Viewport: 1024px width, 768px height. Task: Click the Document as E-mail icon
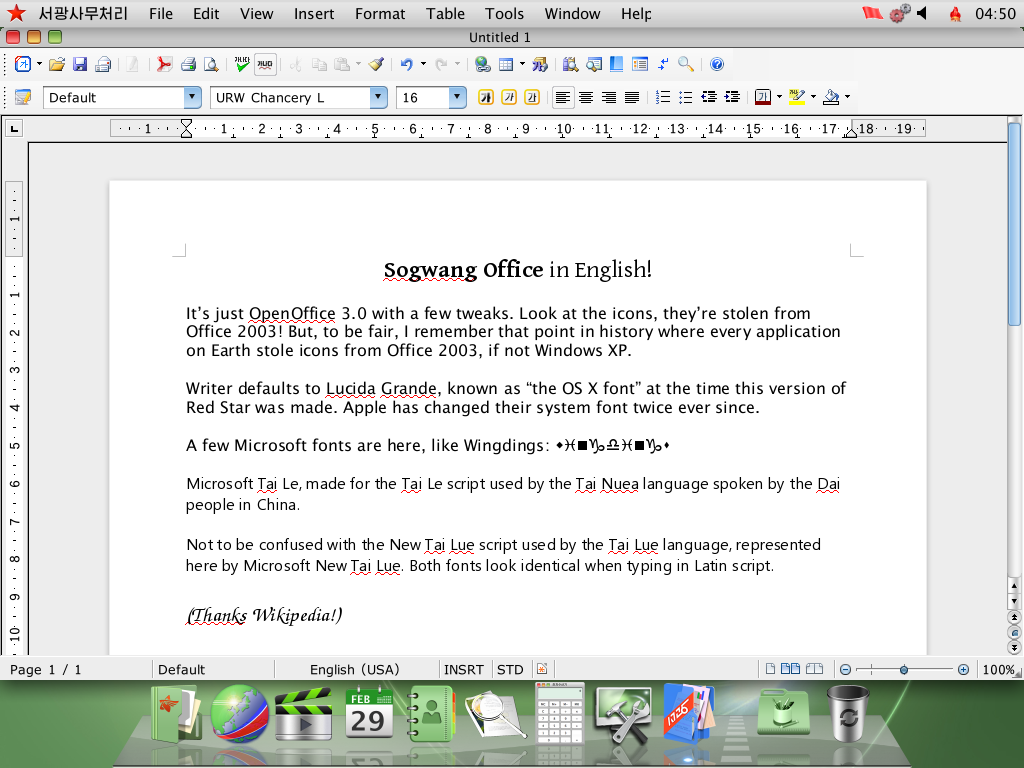coord(103,64)
